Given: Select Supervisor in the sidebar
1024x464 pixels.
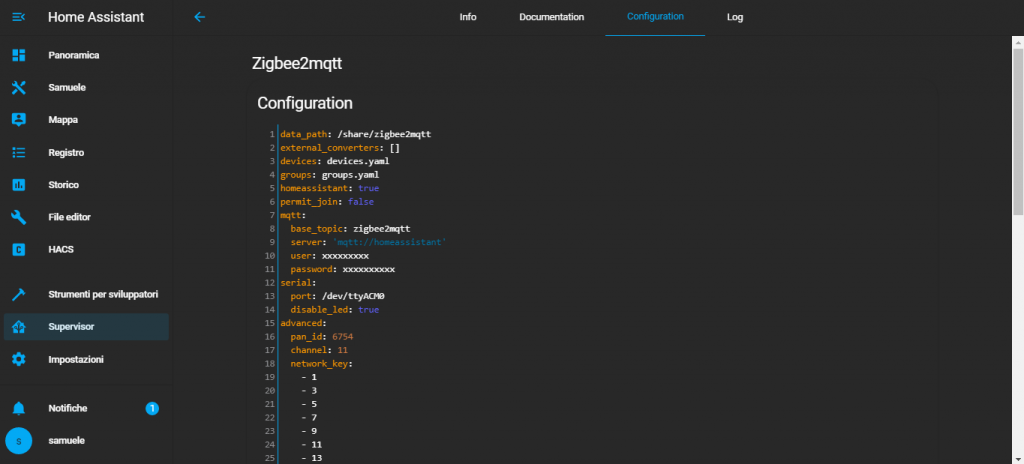Looking at the screenshot, I should (86, 327).
